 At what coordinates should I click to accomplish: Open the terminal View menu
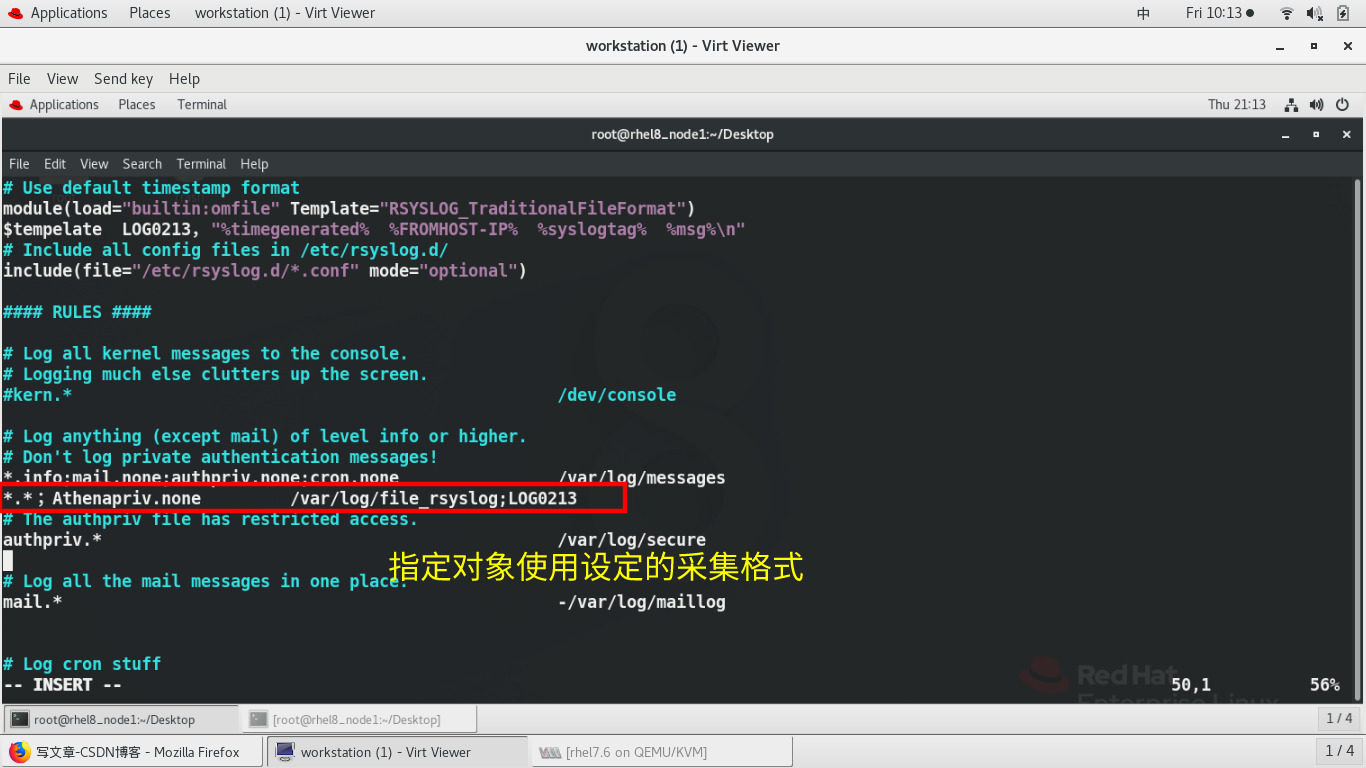[x=94, y=164]
